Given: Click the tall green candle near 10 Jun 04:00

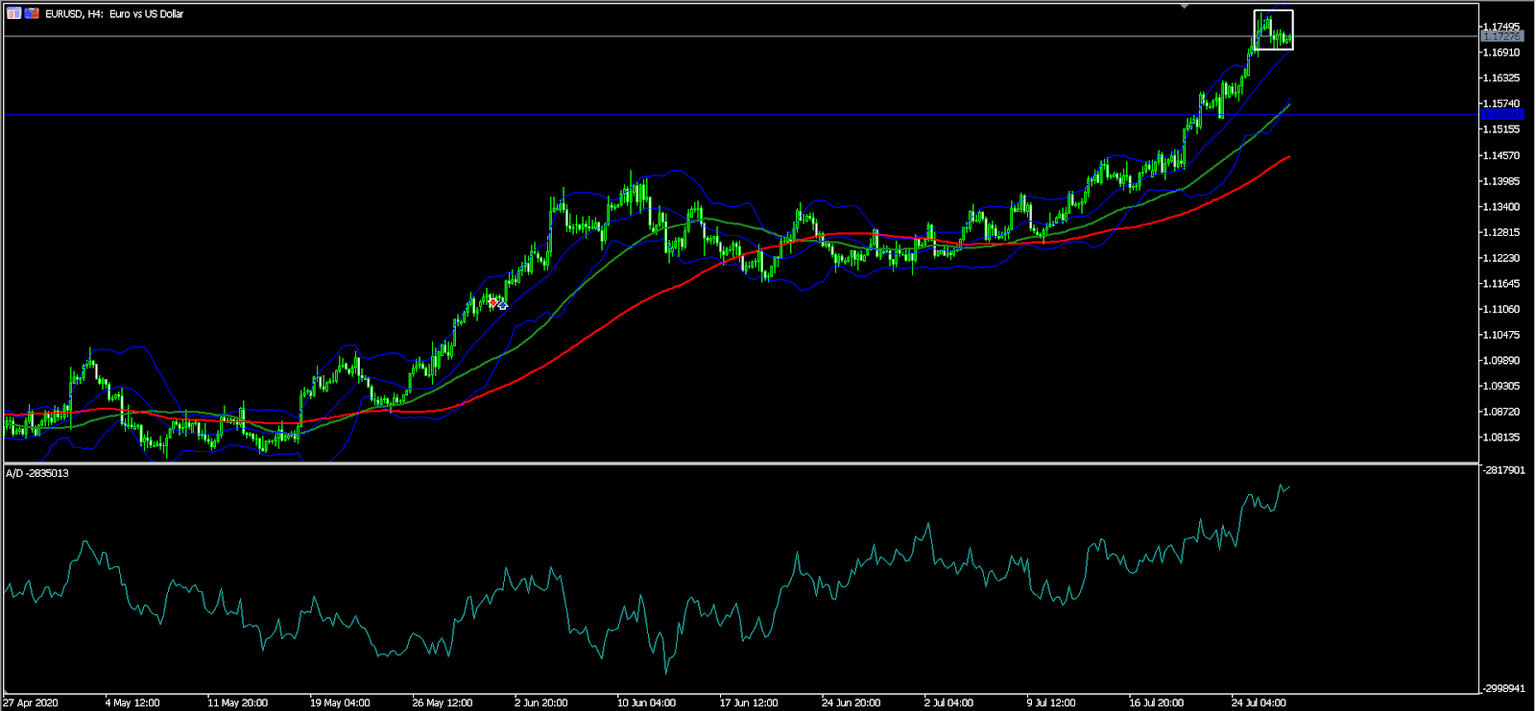Looking at the screenshot, I should (x=630, y=200).
